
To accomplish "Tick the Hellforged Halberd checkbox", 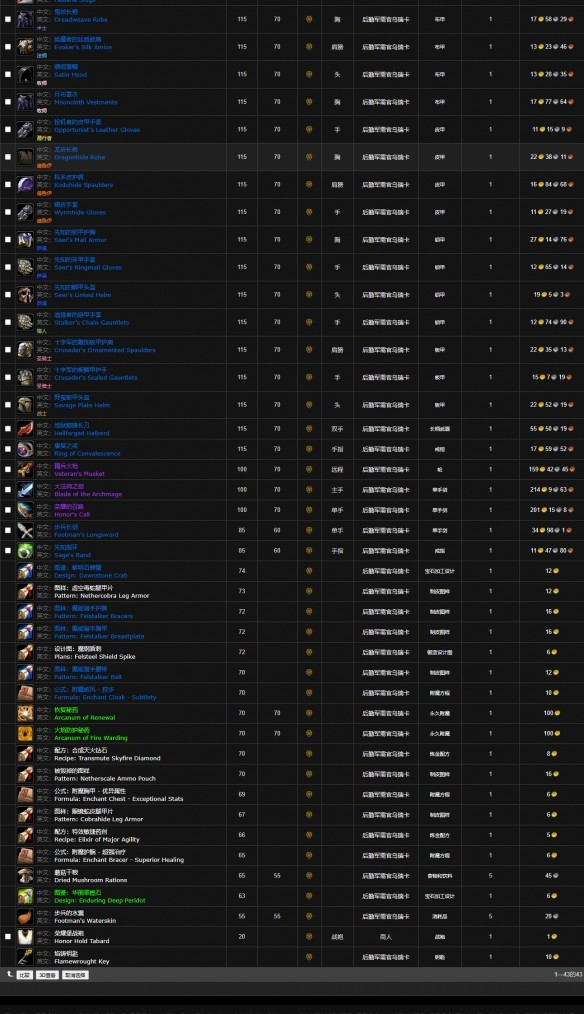I will click(8, 429).
